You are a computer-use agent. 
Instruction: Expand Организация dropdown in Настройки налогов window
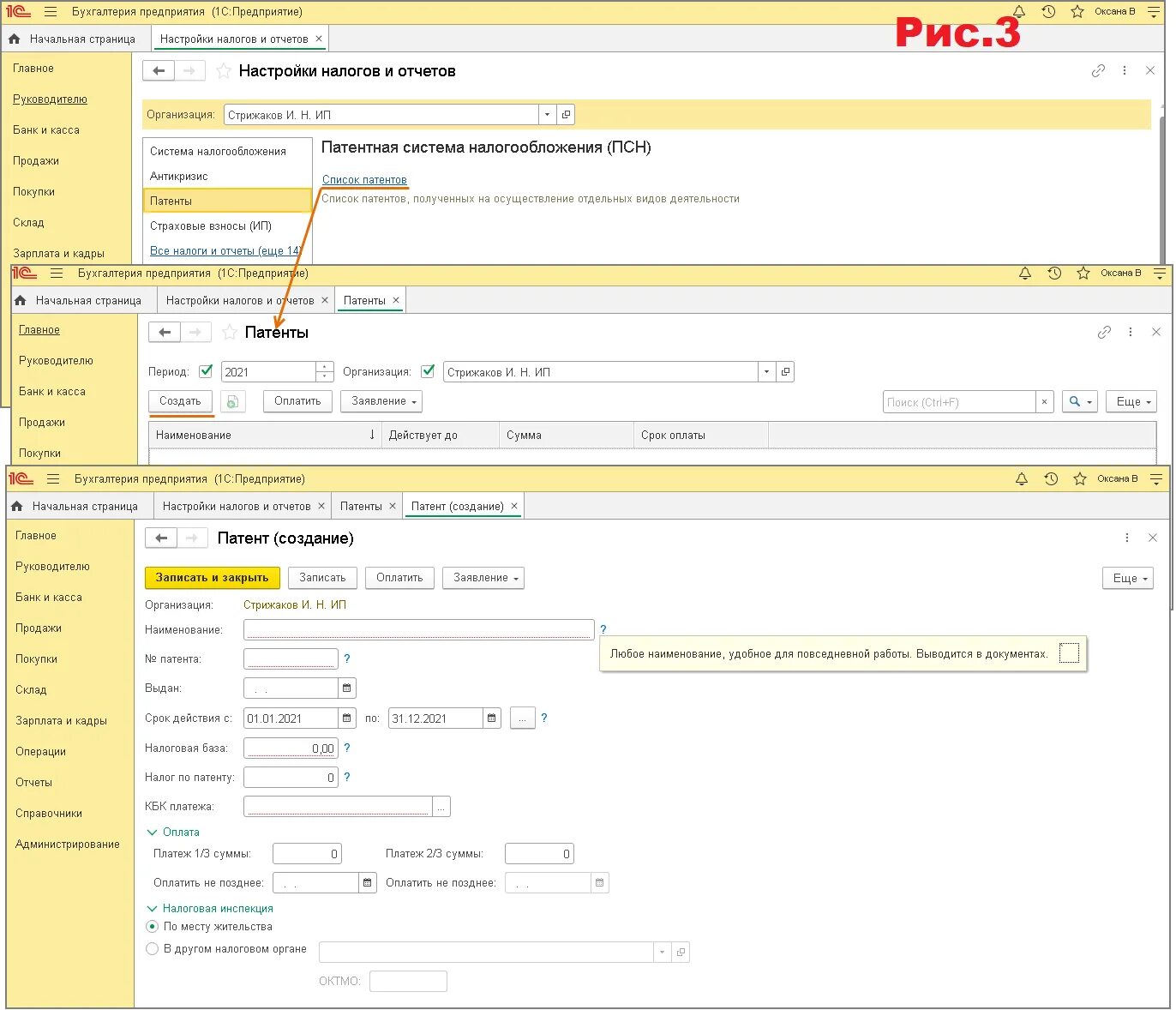[x=547, y=115]
